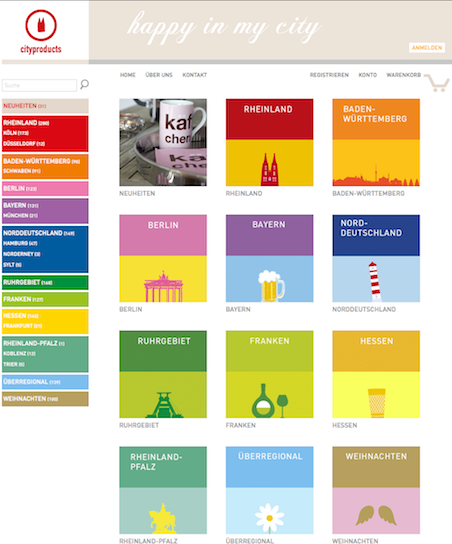The height and width of the screenshot is (544, 452).
Task: Select Hamburg subcategory in sidebar
Action: click(20, 244)
